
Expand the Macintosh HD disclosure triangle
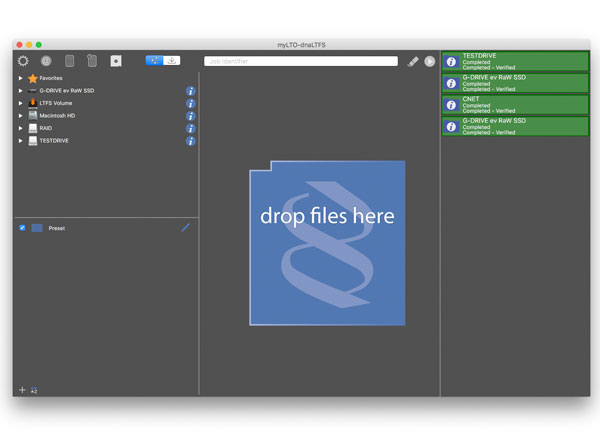click(x=20, y=116)
